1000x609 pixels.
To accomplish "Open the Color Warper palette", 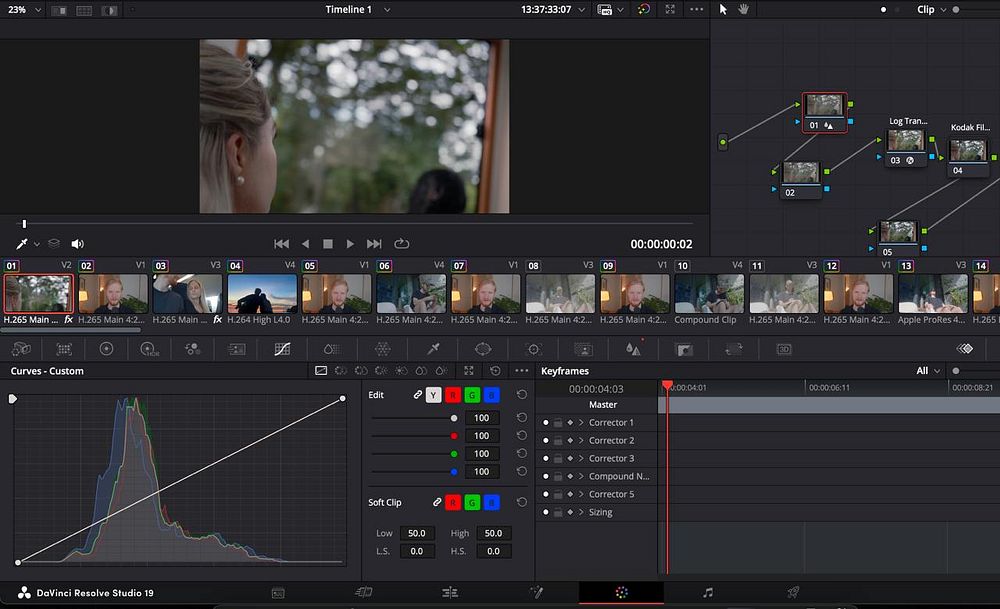I will click(x=382, y=349).
